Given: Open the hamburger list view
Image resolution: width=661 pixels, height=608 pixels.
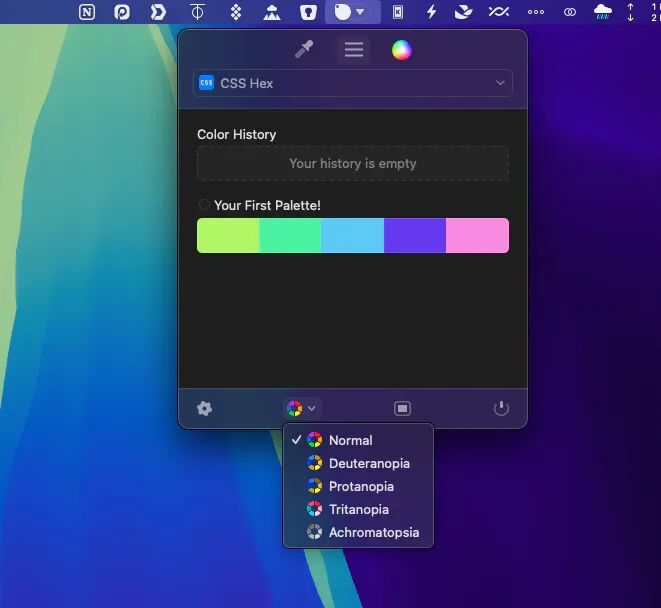Looking at the screenshot, I should pyautogui.click(x=353, y=50).
